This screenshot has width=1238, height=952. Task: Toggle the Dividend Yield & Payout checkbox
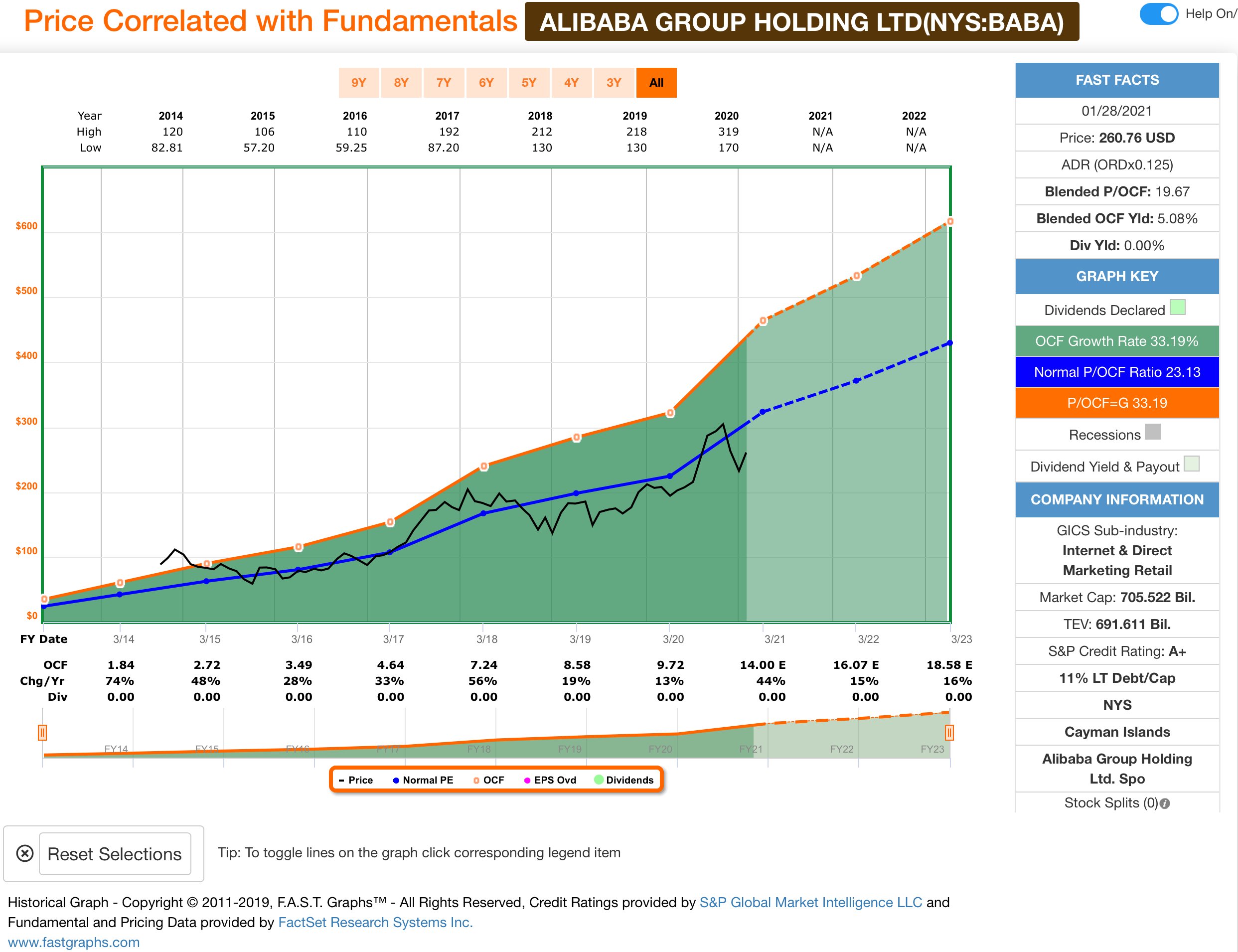tap(1192, 464)
